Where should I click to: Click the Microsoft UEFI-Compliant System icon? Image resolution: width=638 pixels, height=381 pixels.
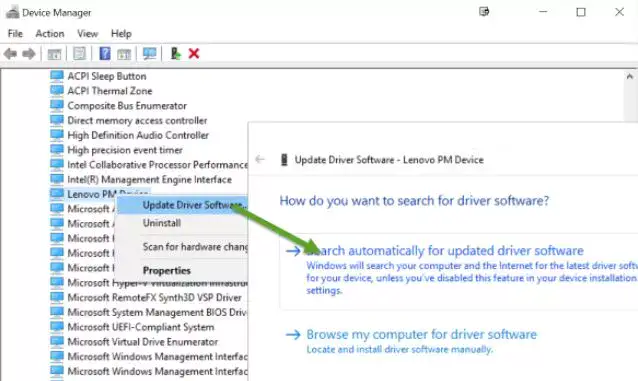tap(57, 326)
